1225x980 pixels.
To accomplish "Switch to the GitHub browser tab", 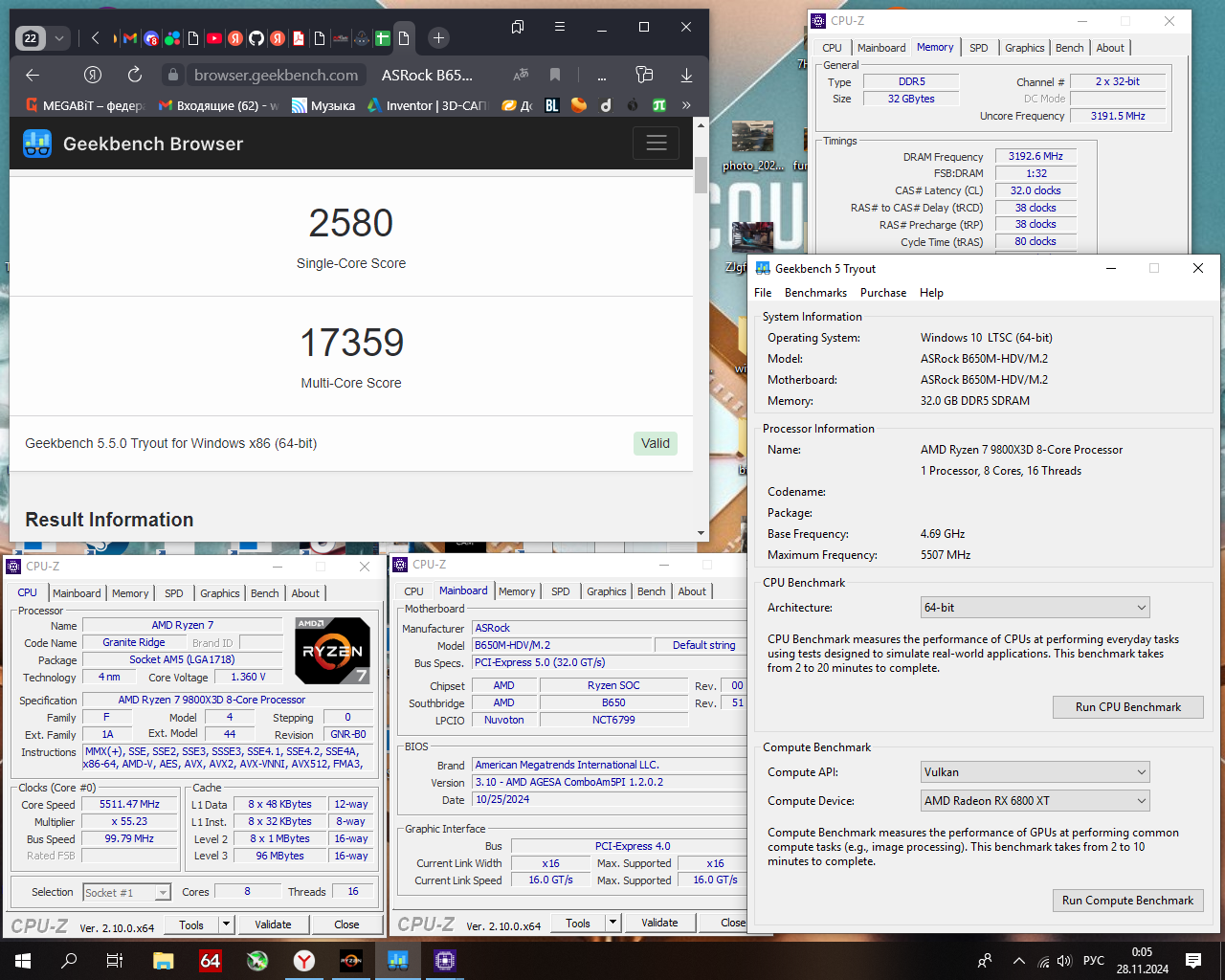I will pos(256,38).
